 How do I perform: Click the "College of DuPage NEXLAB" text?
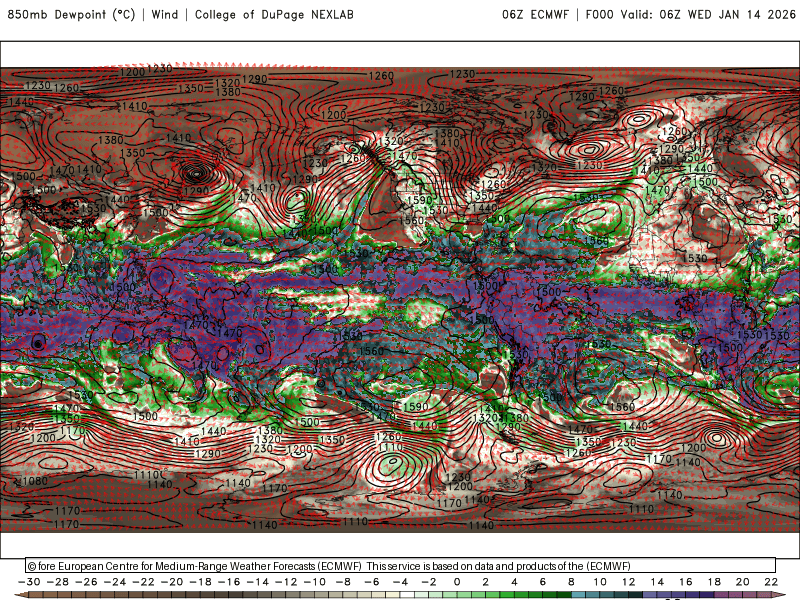tap(274, 14)
